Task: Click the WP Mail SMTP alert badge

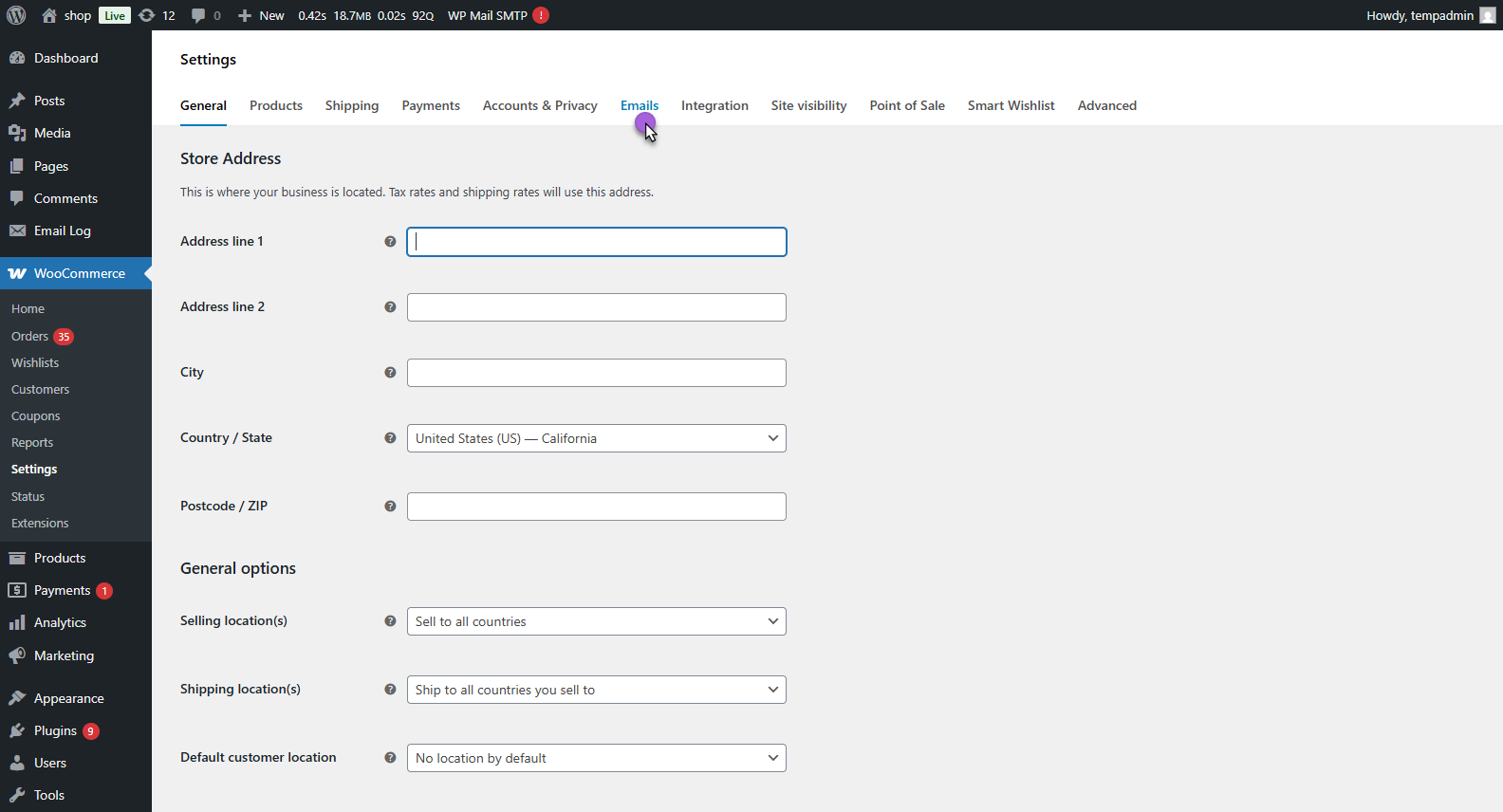Action: 541,15
